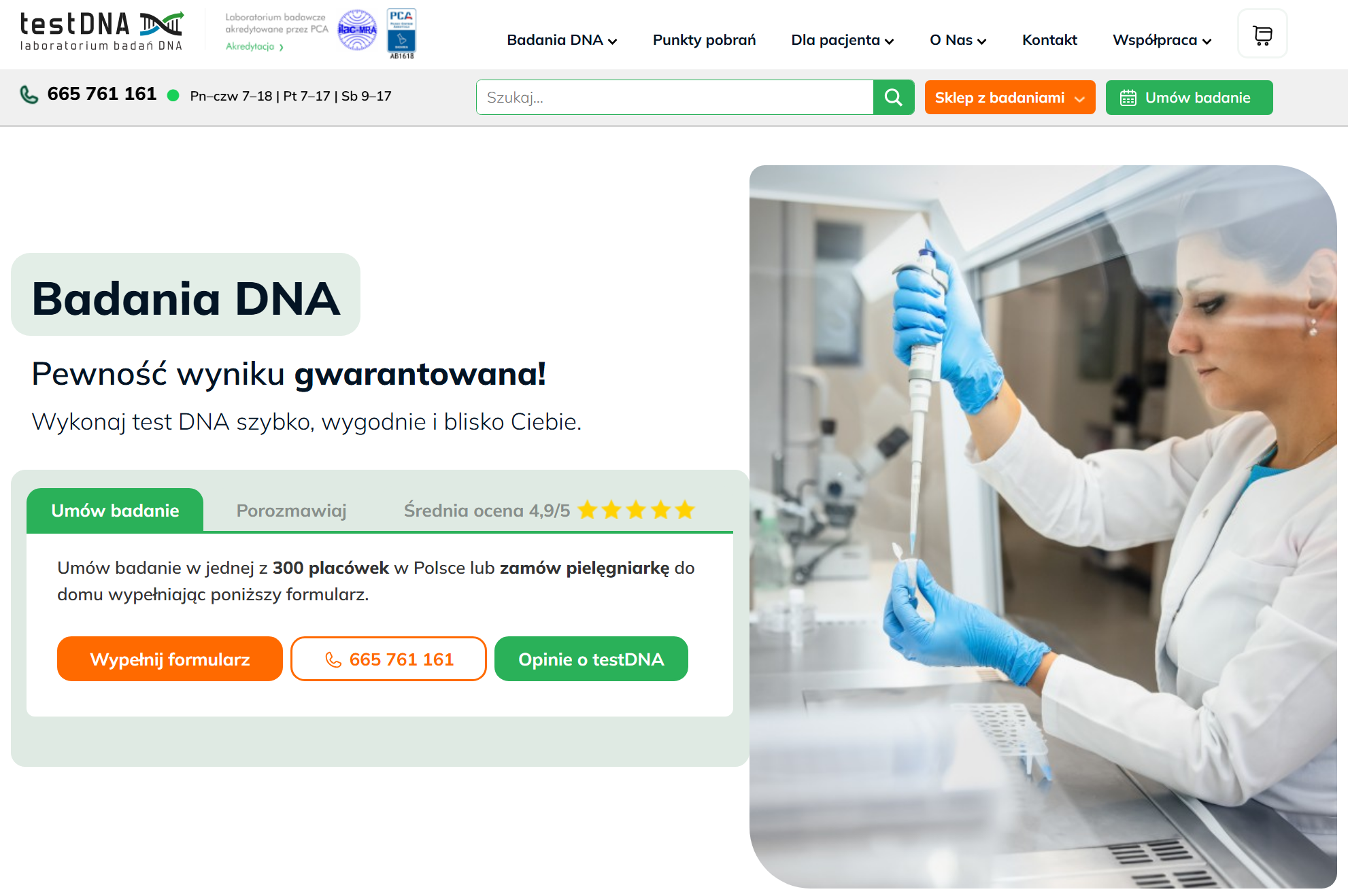Switch to the Porozmawiaj tab

(x=291, y=511)
